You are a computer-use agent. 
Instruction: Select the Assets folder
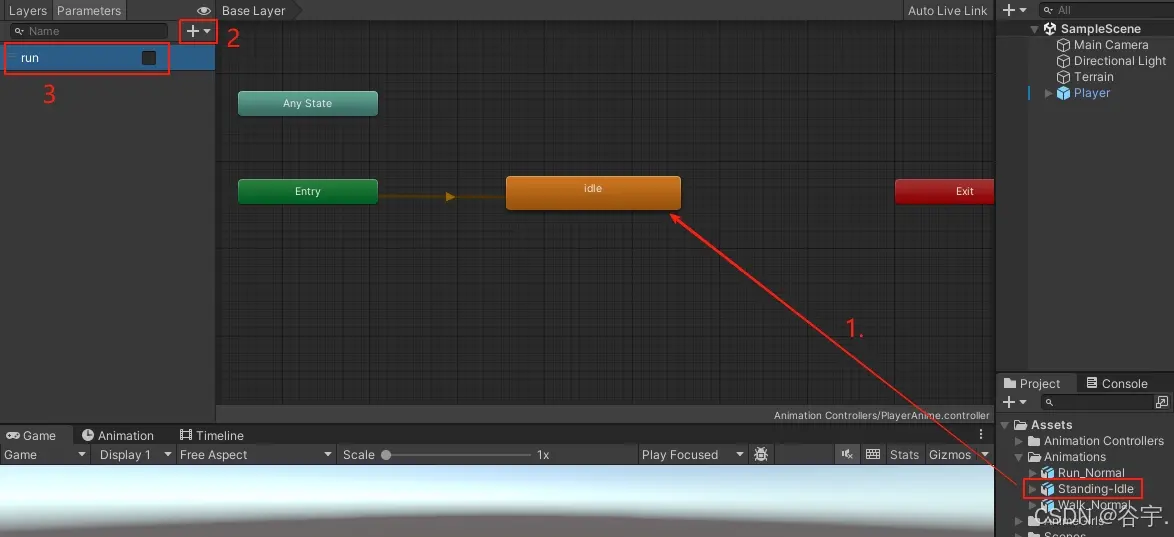[x=1051, y=425]
